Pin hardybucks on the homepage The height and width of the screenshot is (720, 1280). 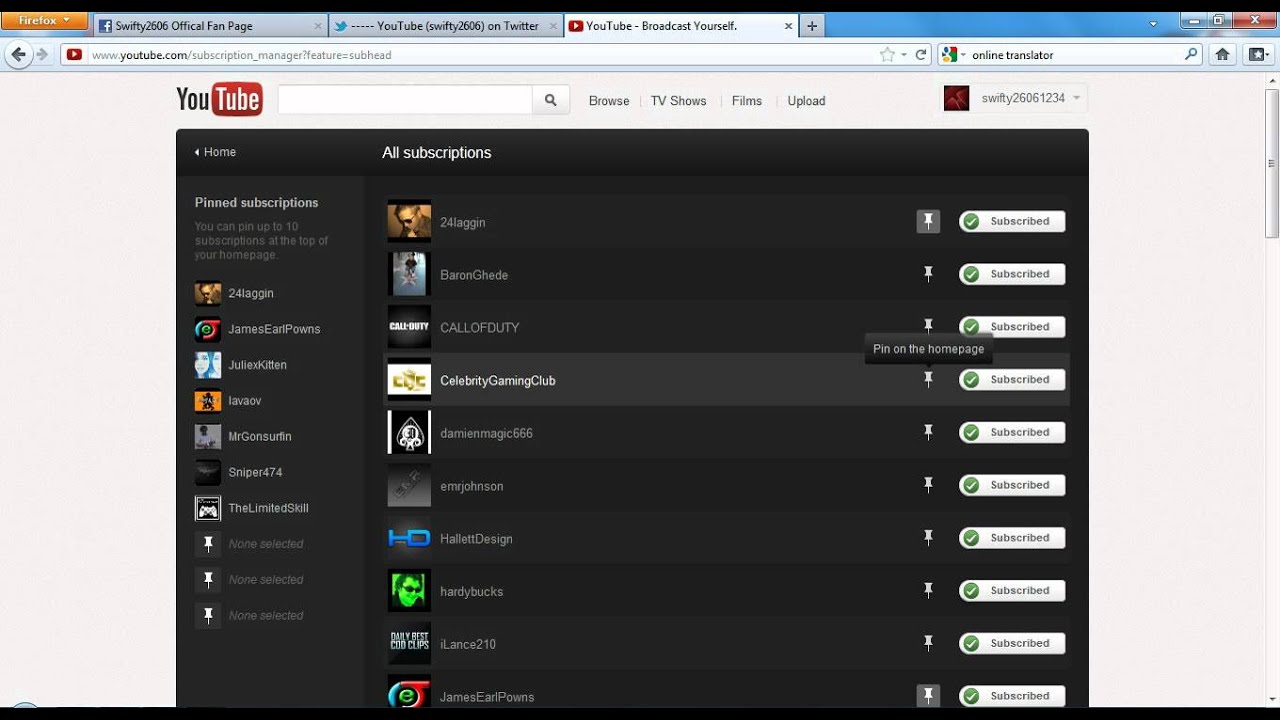[928, 591]
